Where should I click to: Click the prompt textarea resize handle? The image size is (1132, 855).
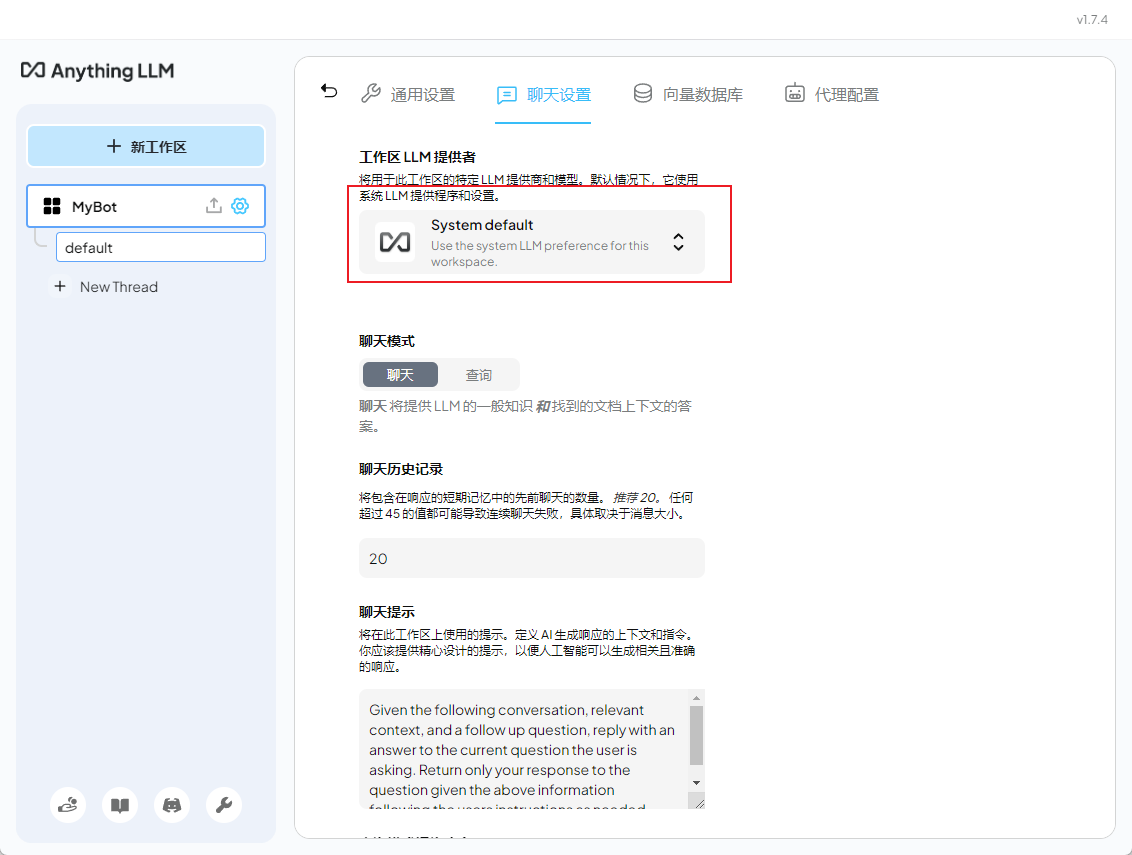[698, 802]
